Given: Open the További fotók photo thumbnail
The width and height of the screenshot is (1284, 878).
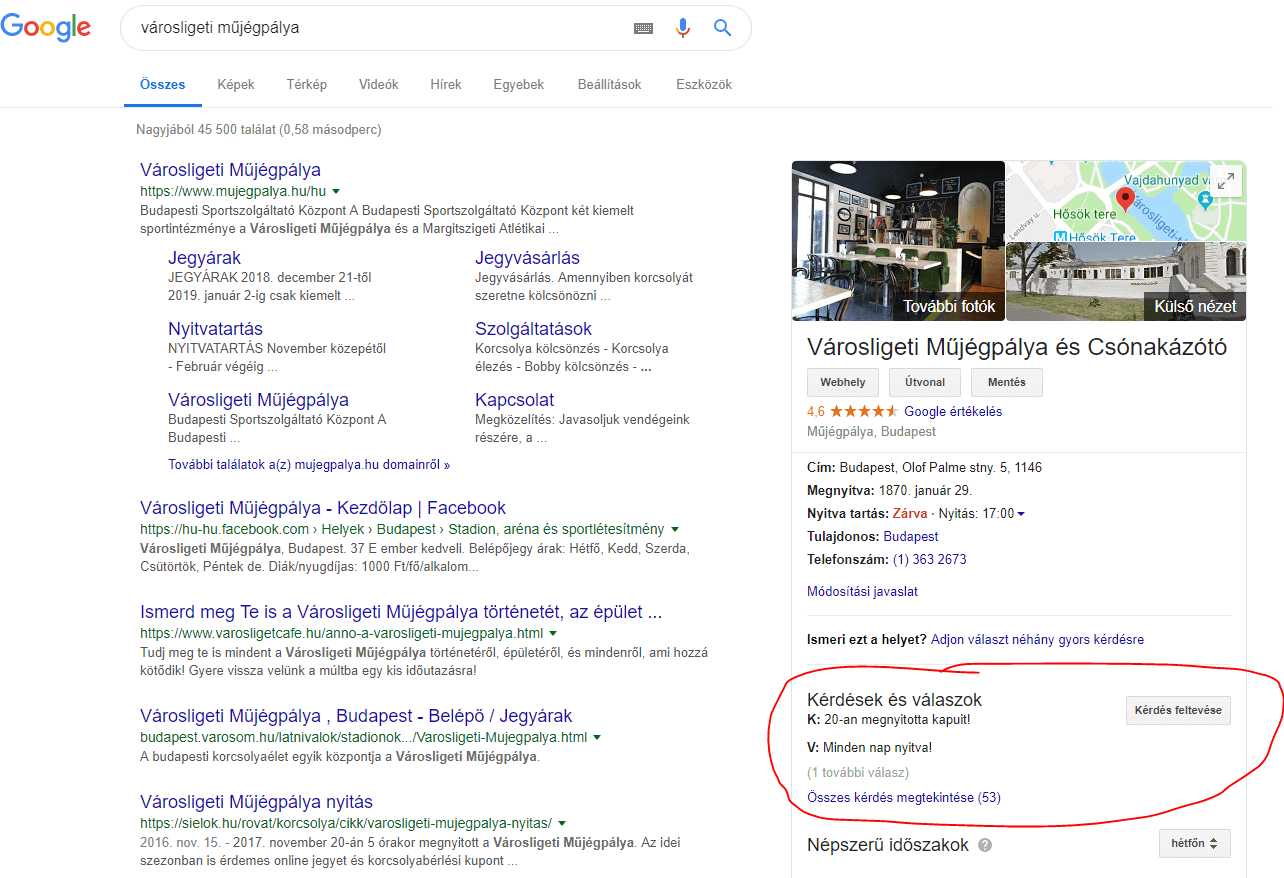Looking at the screenshot, I should coord(898,241).
